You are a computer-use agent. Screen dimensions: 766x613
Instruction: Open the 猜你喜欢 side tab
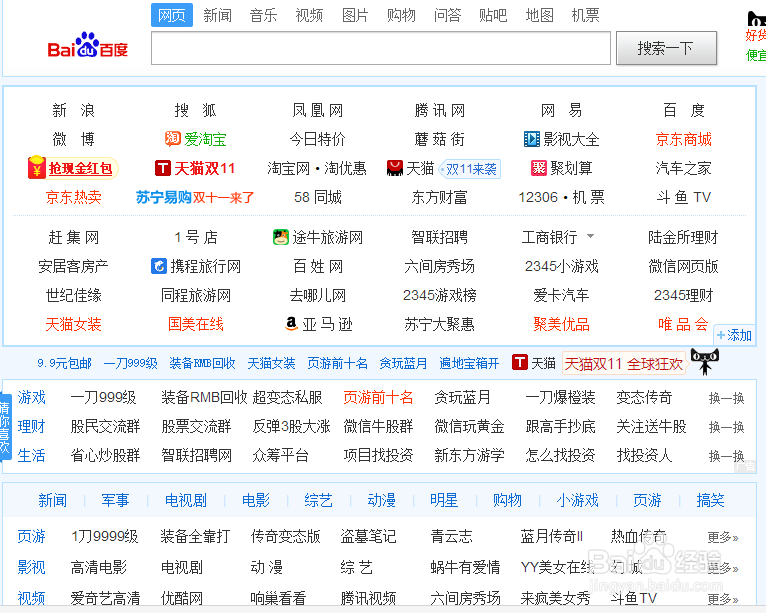point(5,428)
